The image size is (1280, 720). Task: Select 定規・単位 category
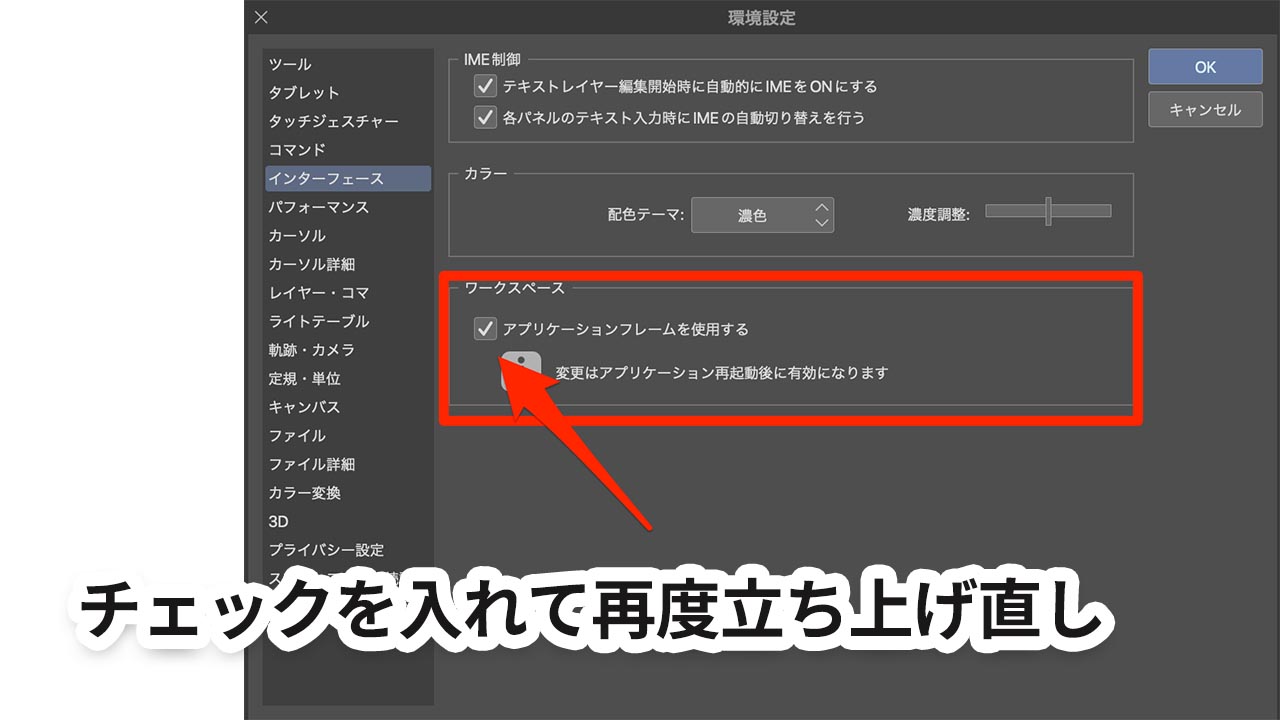click(347, 379)
